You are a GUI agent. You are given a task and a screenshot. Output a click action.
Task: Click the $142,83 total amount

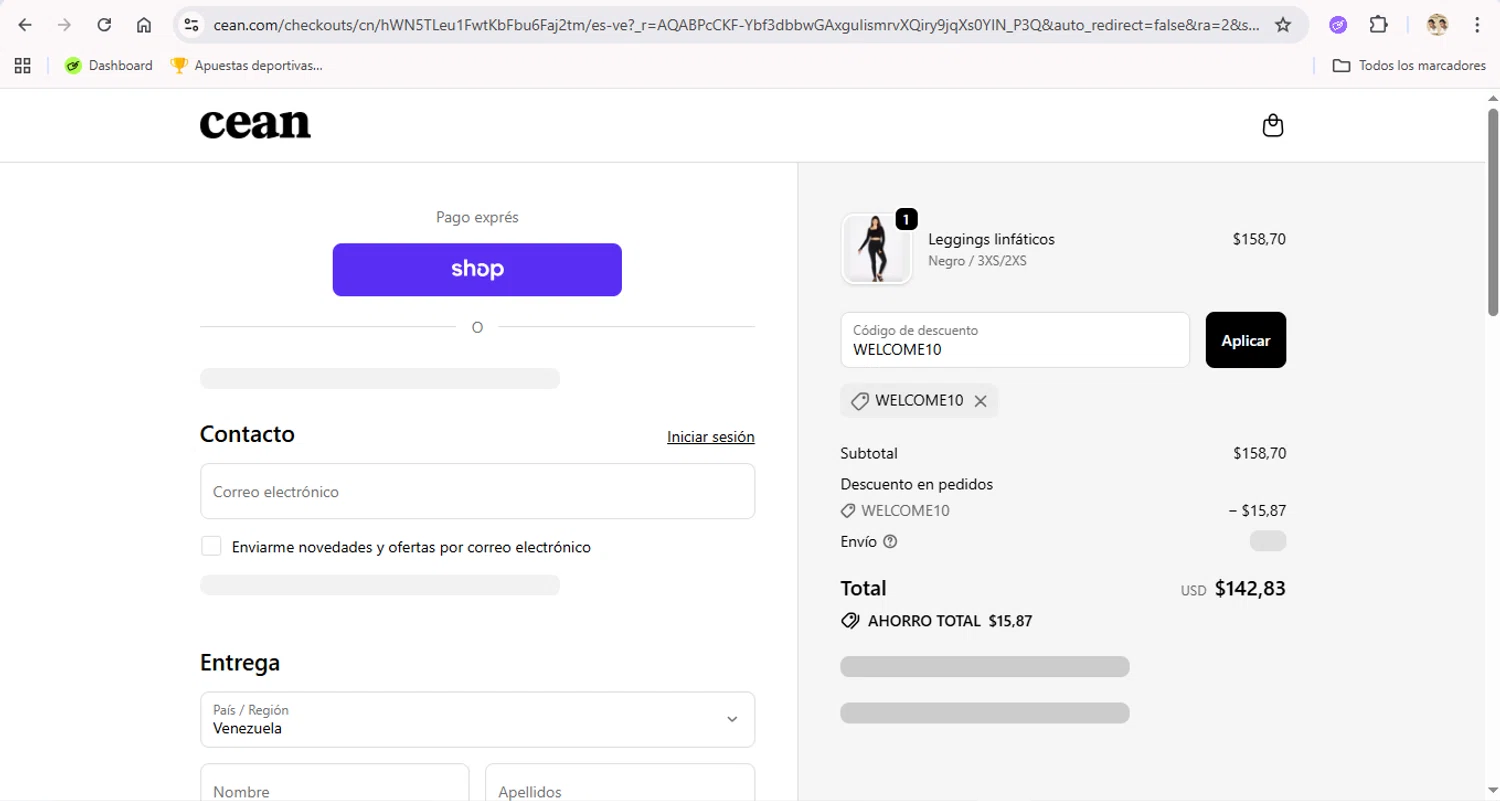1250,588
